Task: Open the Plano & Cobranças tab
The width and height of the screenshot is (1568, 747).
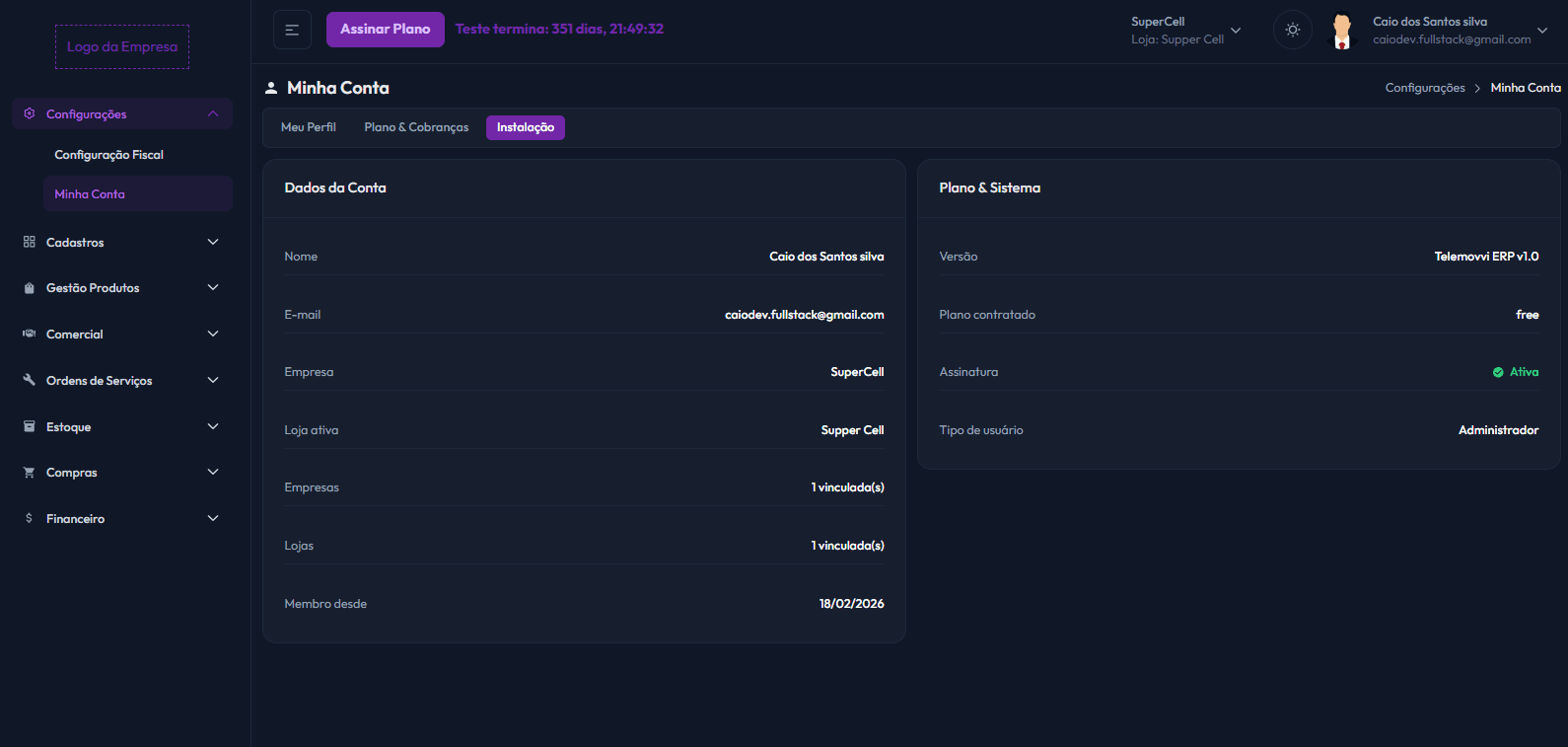Action: (416, 127)
